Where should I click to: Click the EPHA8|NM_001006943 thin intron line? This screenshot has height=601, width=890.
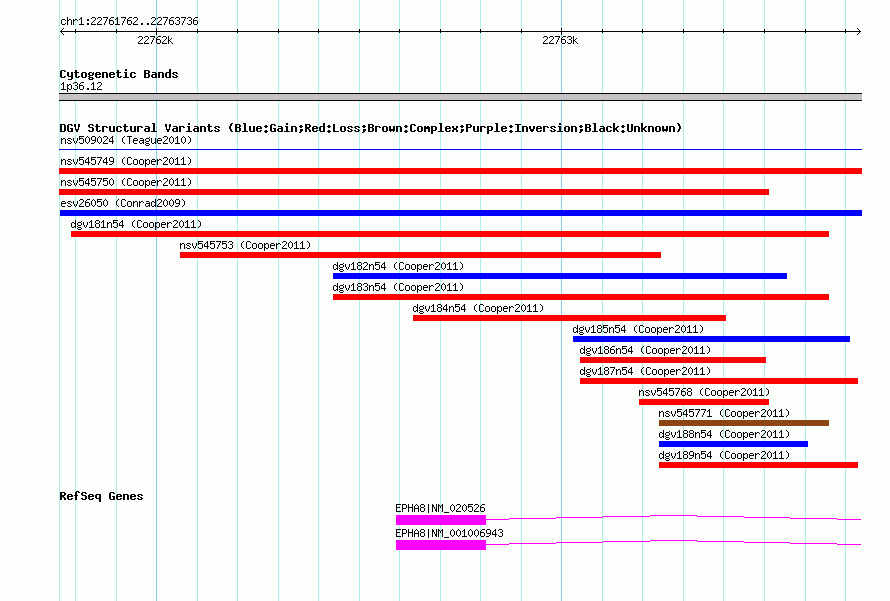coord(673,541)
